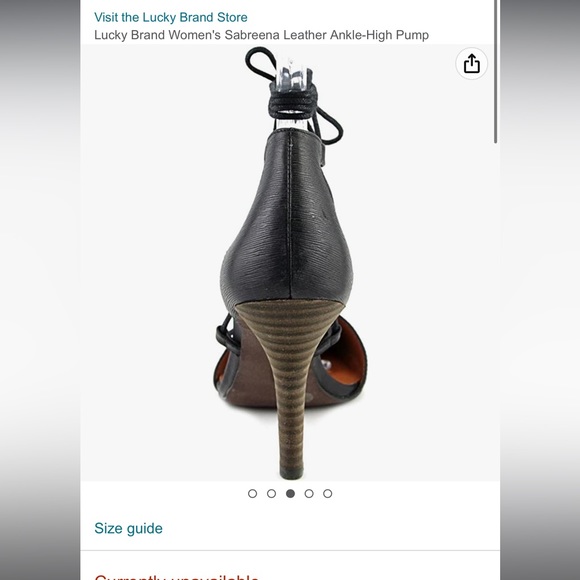Tap the share icon on product image
The image size is (580, 580).
point(471,64)
